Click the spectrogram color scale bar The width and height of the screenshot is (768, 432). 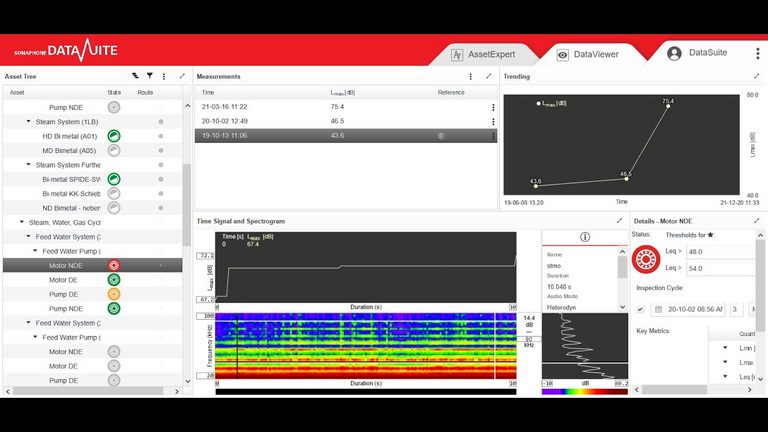[x=584, y=391]
